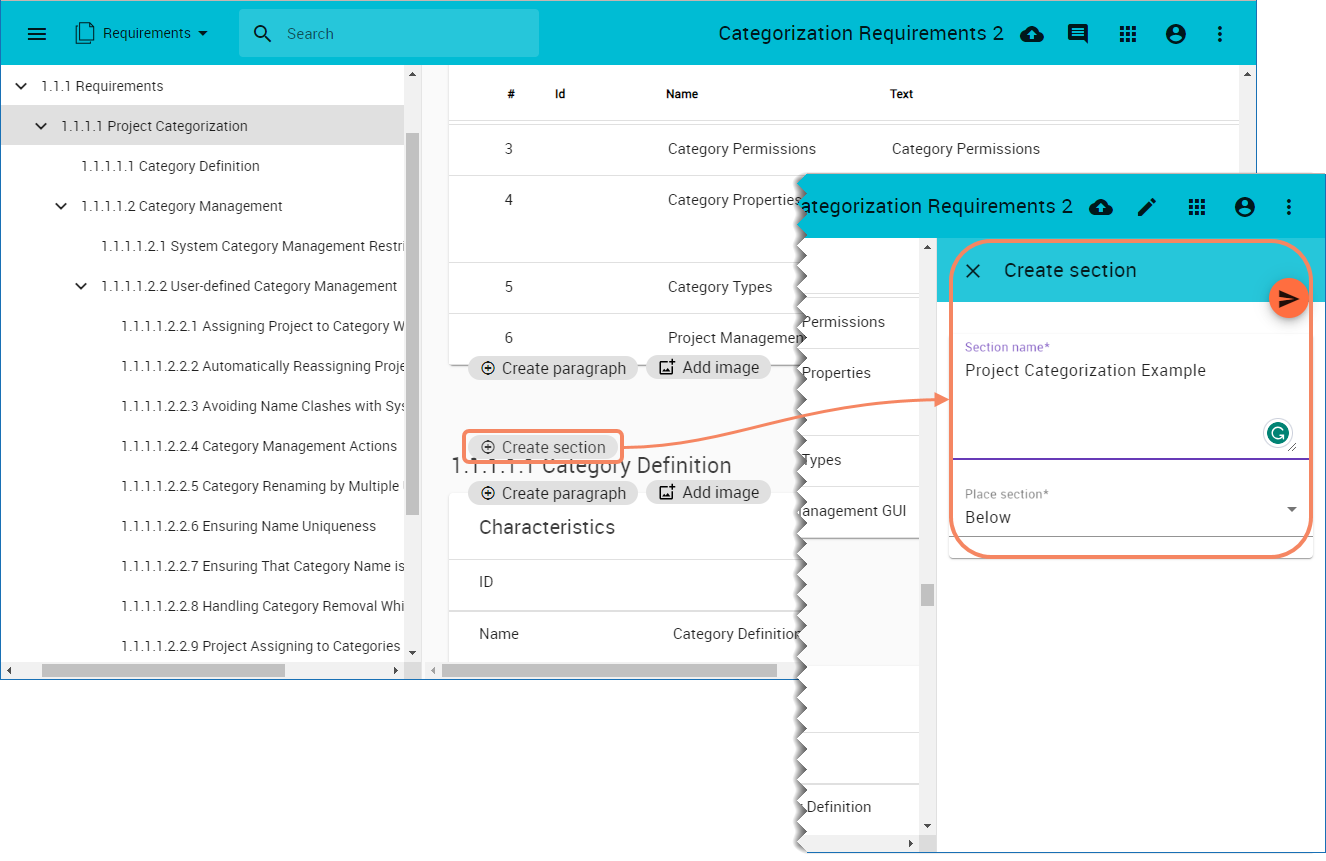Open the Requirements dropdown in the header
Viewport: 1326px width, 861px height.
click(x=142, y=34)
